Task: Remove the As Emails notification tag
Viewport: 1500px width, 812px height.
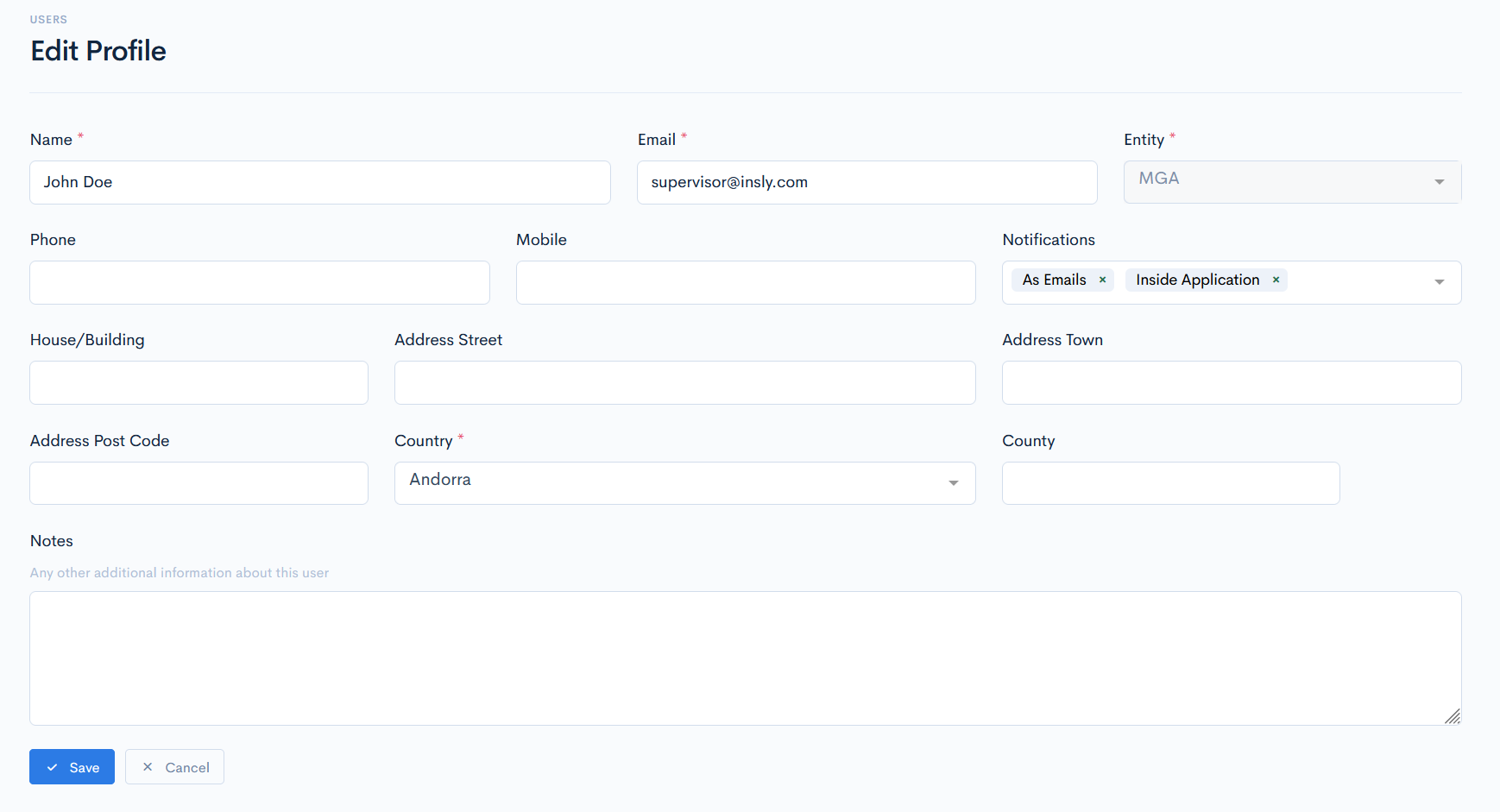Action: 1102,280
